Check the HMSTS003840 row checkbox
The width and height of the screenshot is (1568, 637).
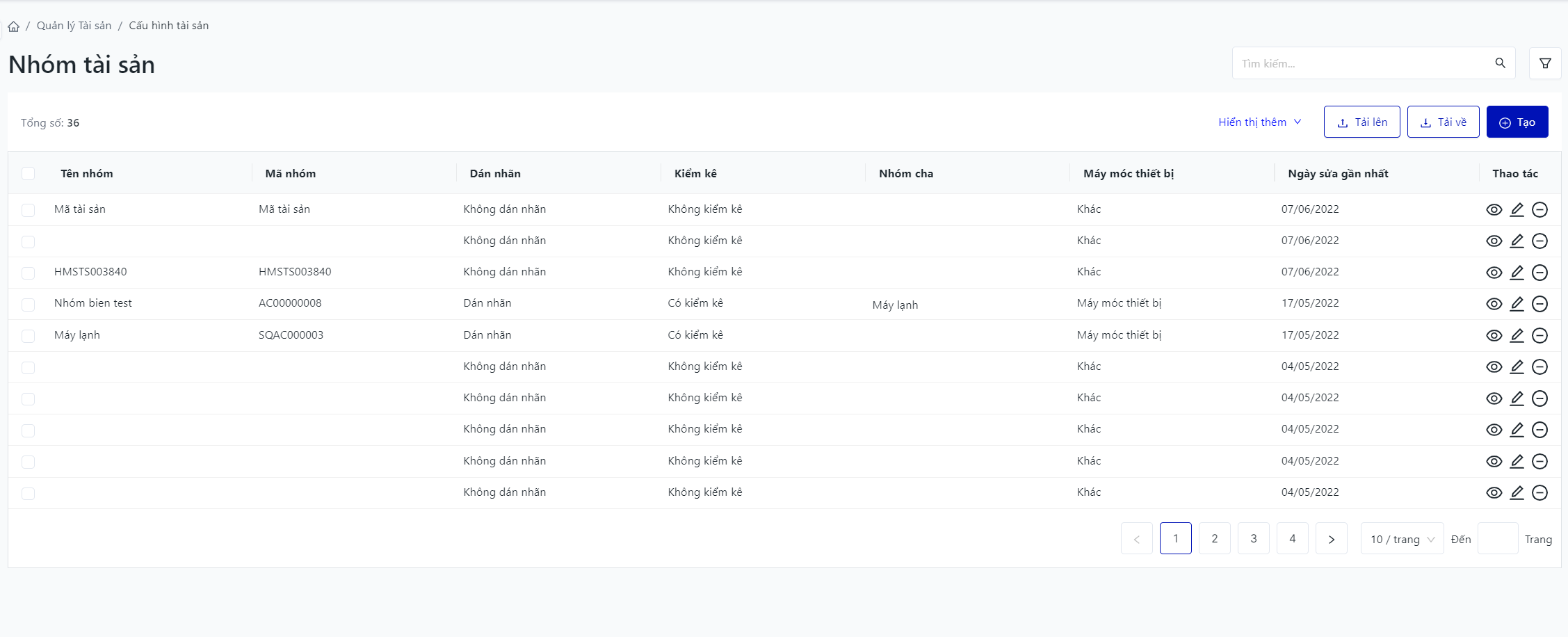[29, 273]
